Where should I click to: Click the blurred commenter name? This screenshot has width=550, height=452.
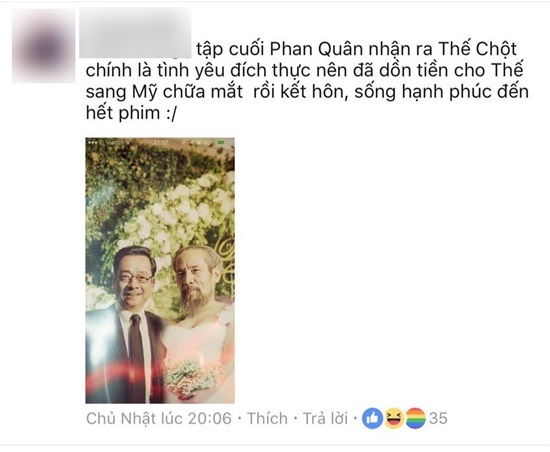(x=135, y=32)
